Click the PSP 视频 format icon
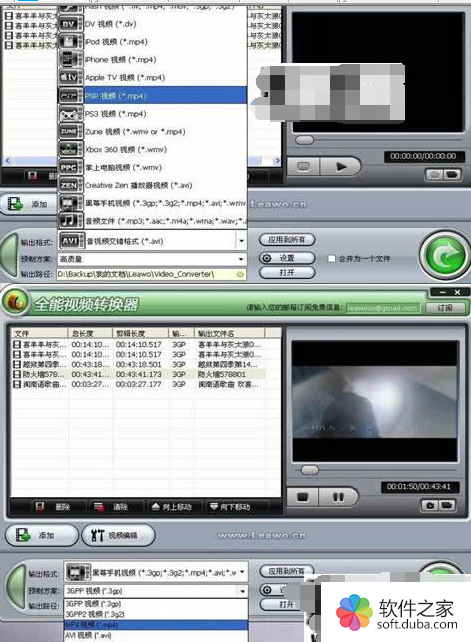Screen dimensions: 471x642 [x=70, y=95]
